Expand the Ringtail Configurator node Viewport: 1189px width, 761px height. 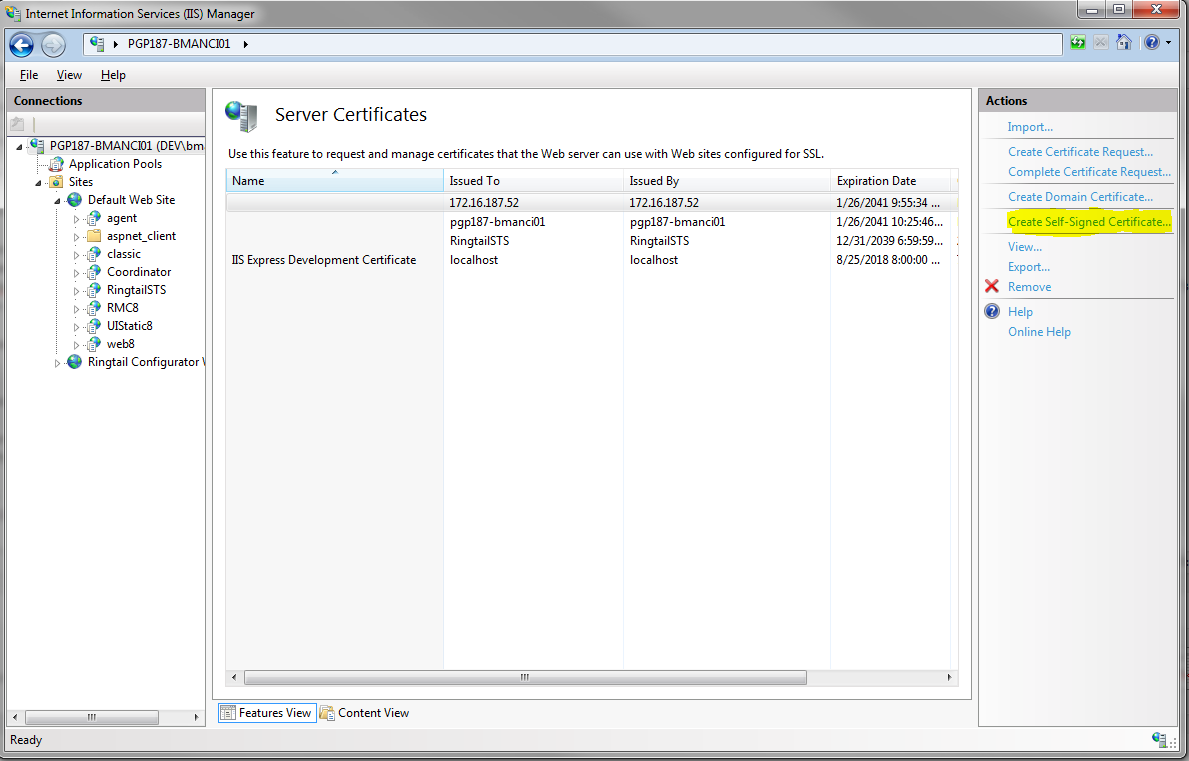coord(57,363)
